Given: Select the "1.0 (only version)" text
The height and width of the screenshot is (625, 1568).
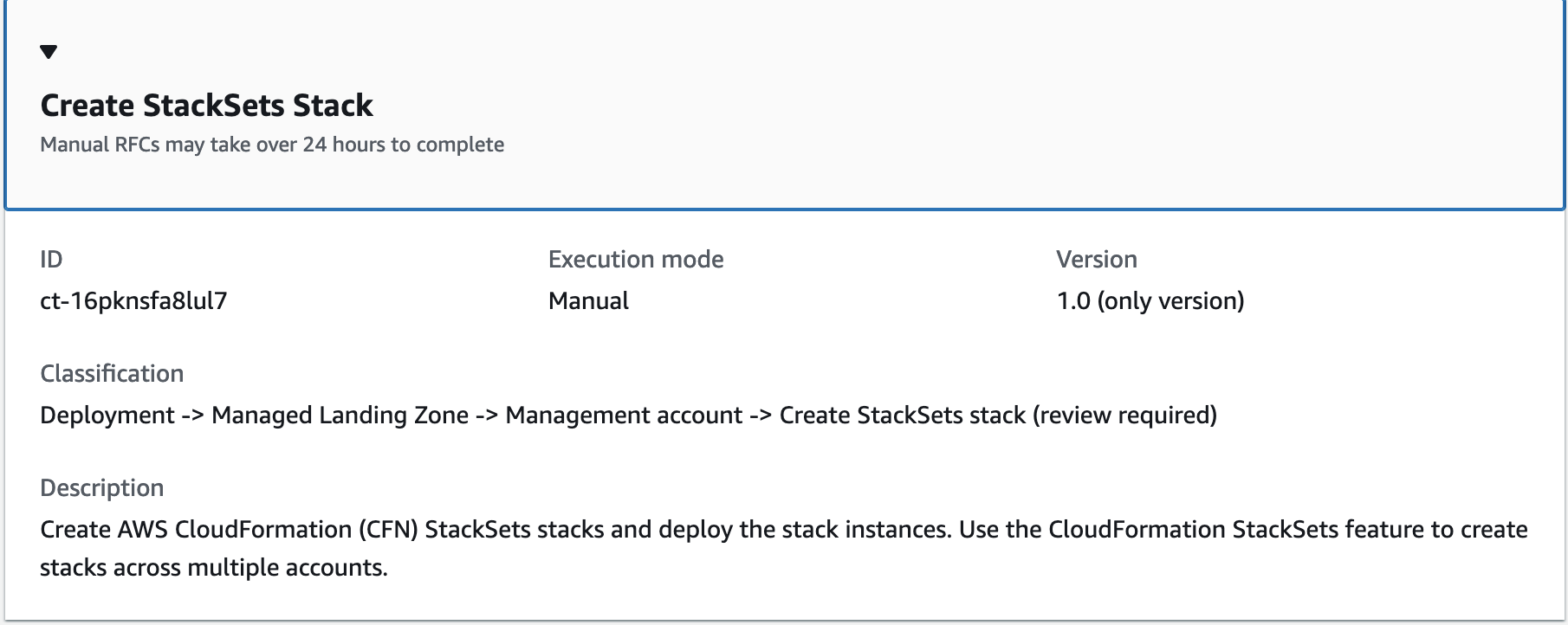Looking at the screenshot, I should pyautogui.click(x=1149, y=301).
